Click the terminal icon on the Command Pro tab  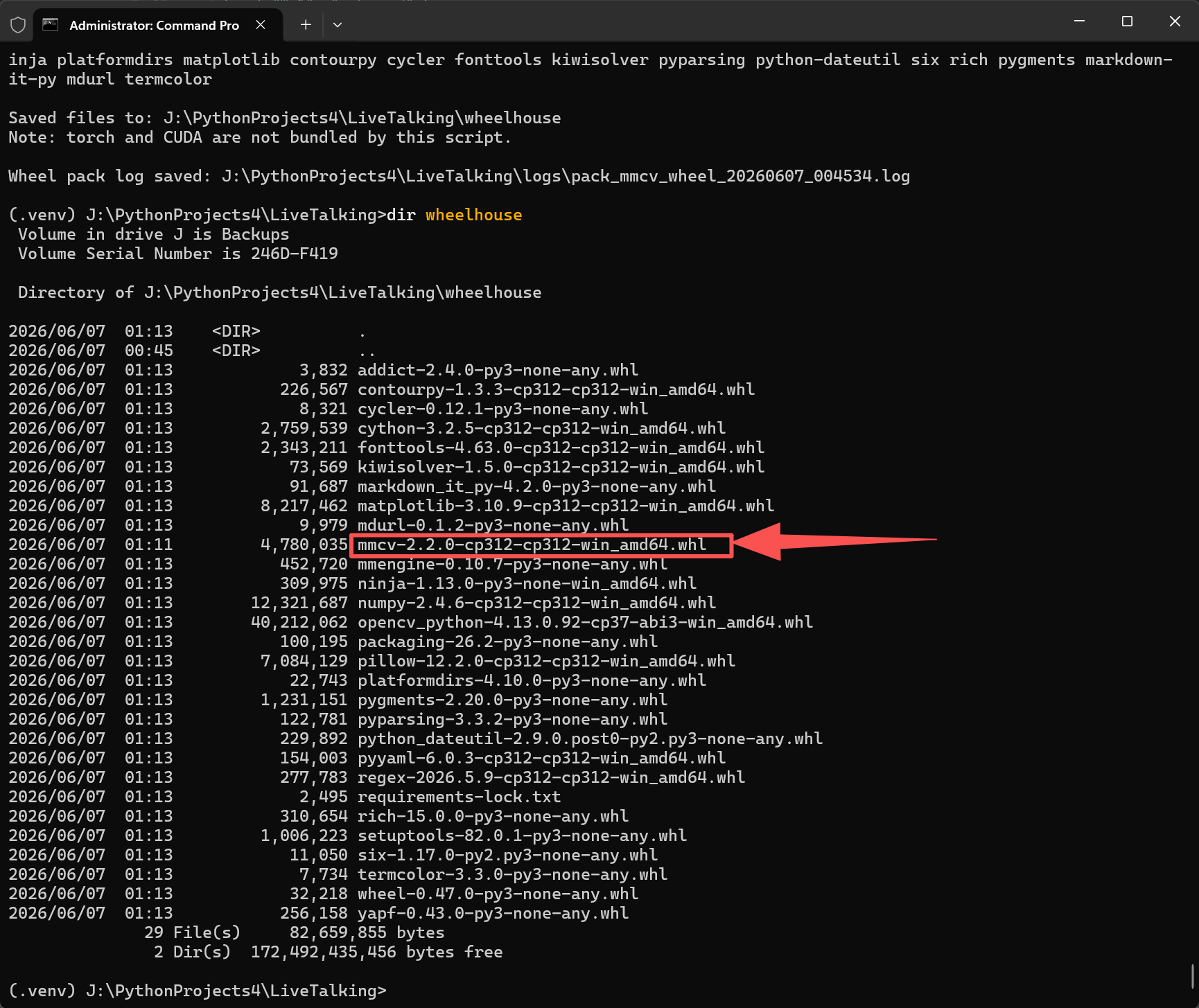(x=51, y=25)
